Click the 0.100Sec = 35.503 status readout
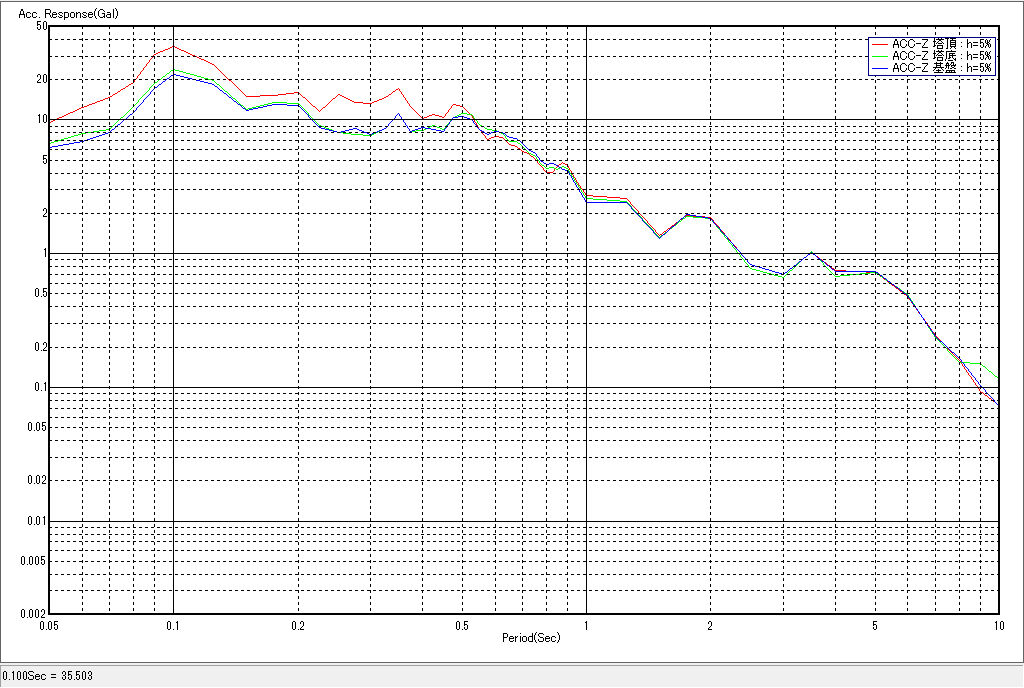Screen dimensions: 1024x688 click(x=40, y=676)
